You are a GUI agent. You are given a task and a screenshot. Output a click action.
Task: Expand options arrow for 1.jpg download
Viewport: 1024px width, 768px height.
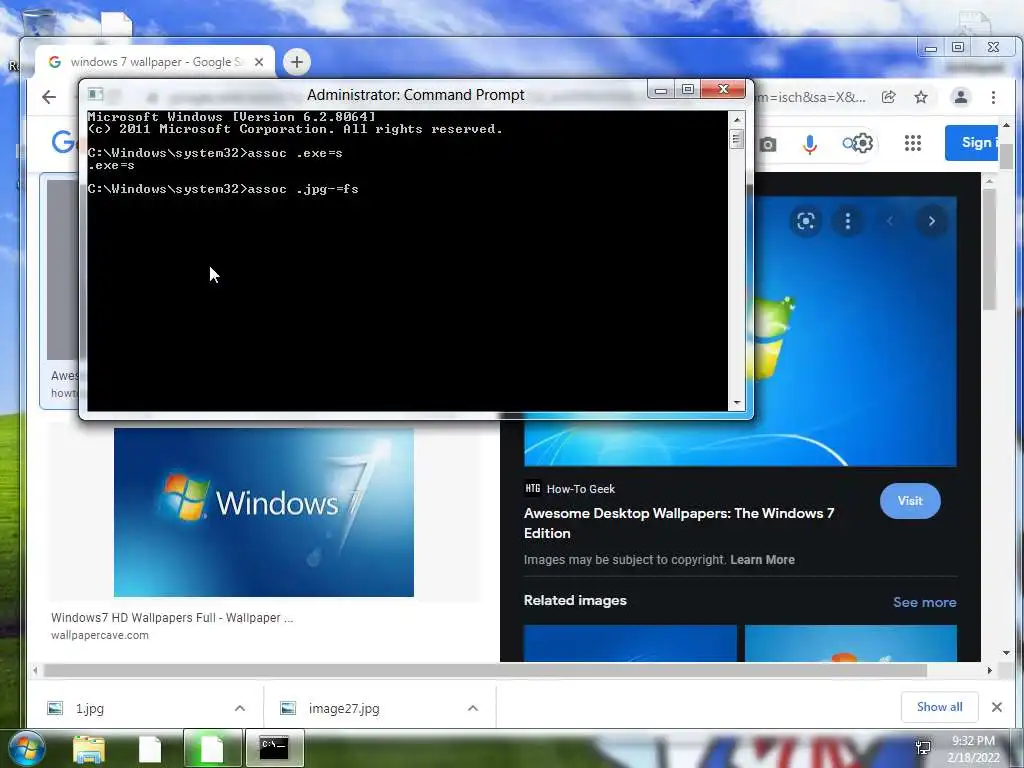tap(240, 709)
